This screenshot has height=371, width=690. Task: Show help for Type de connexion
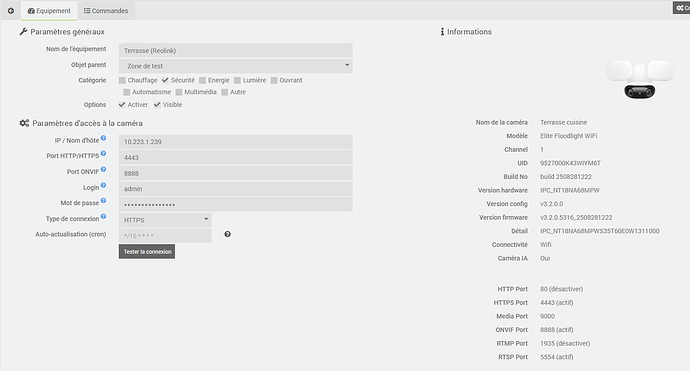coord(103,216)
